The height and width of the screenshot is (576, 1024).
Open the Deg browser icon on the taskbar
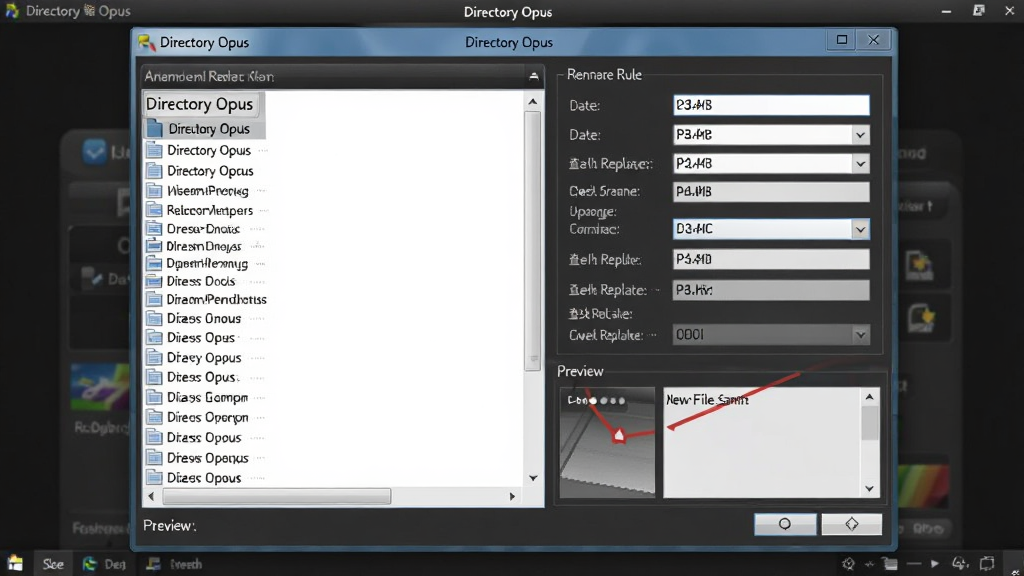pyautogui.click(x=89, y=564)
